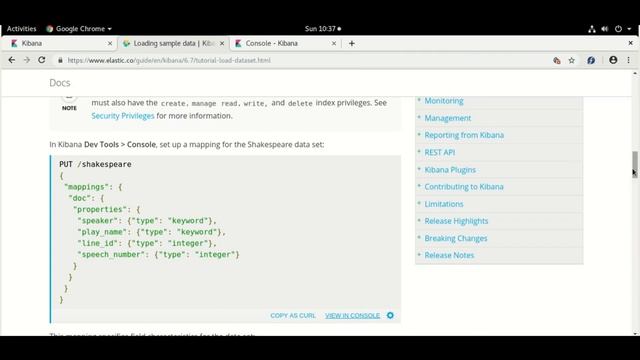Close the Console - Kibana tab
Screen dimensions: 640x360
334,43
